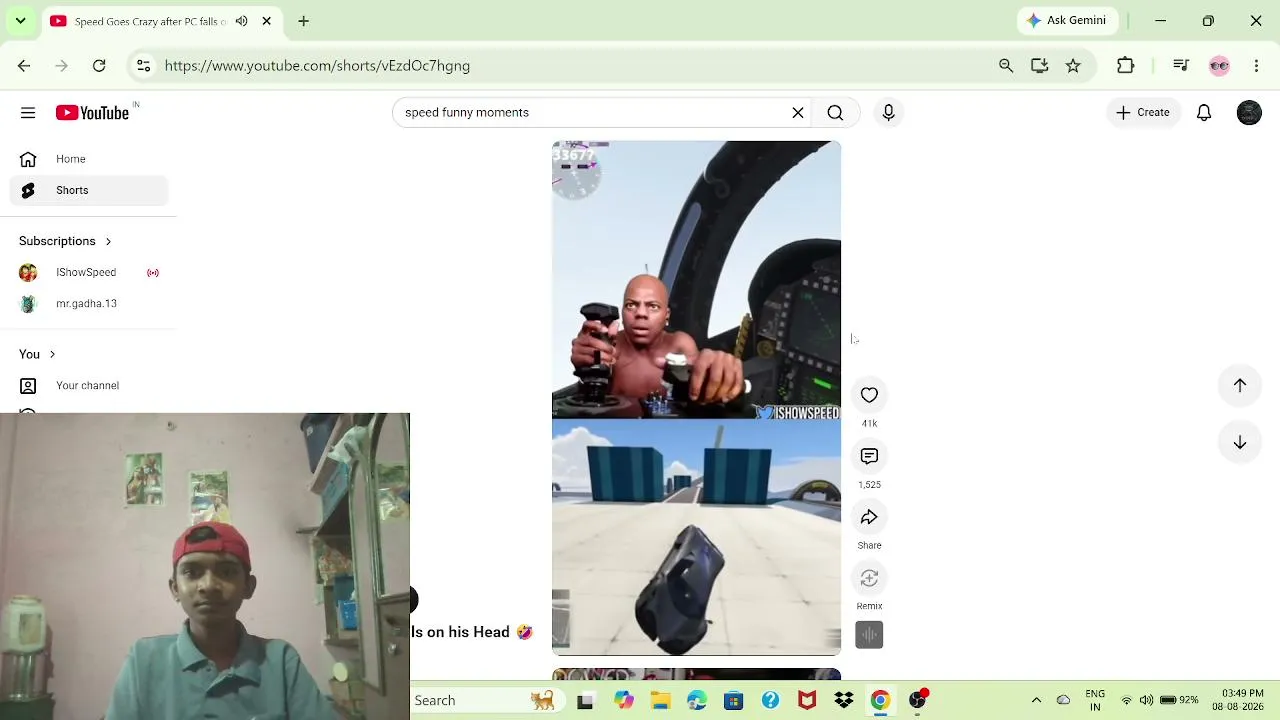This screenshot has height=720, width=1280.
Task: Install YouTube as an app
Action: point(1040,66)
